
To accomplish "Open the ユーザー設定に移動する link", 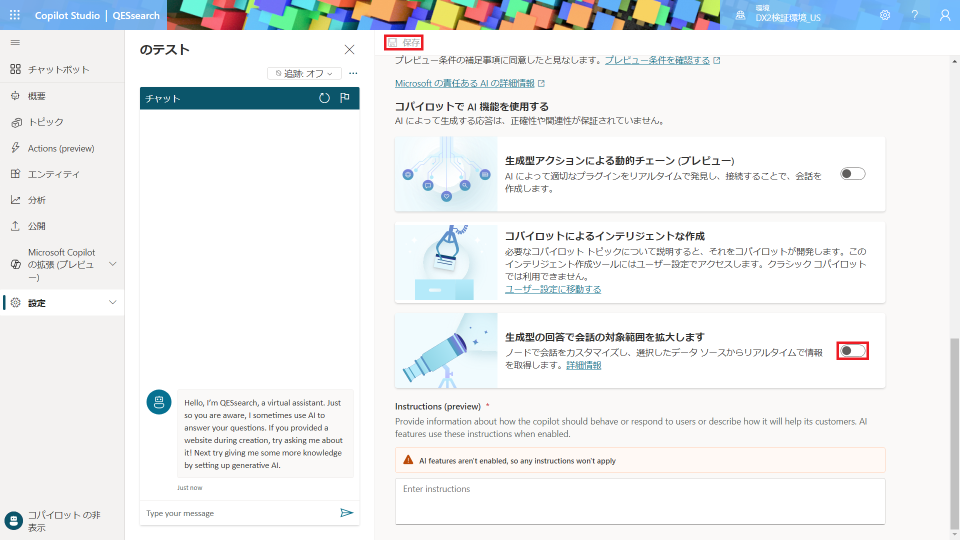I will (553, 289).
